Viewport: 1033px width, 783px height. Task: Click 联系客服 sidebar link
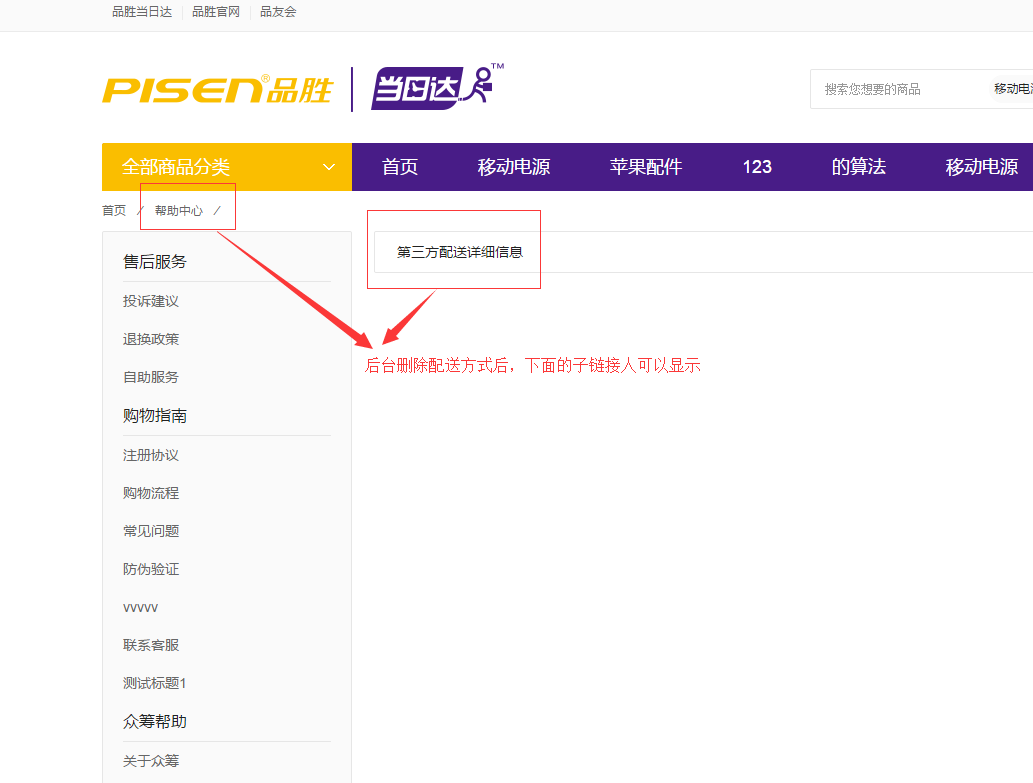[x=151, y=645]
